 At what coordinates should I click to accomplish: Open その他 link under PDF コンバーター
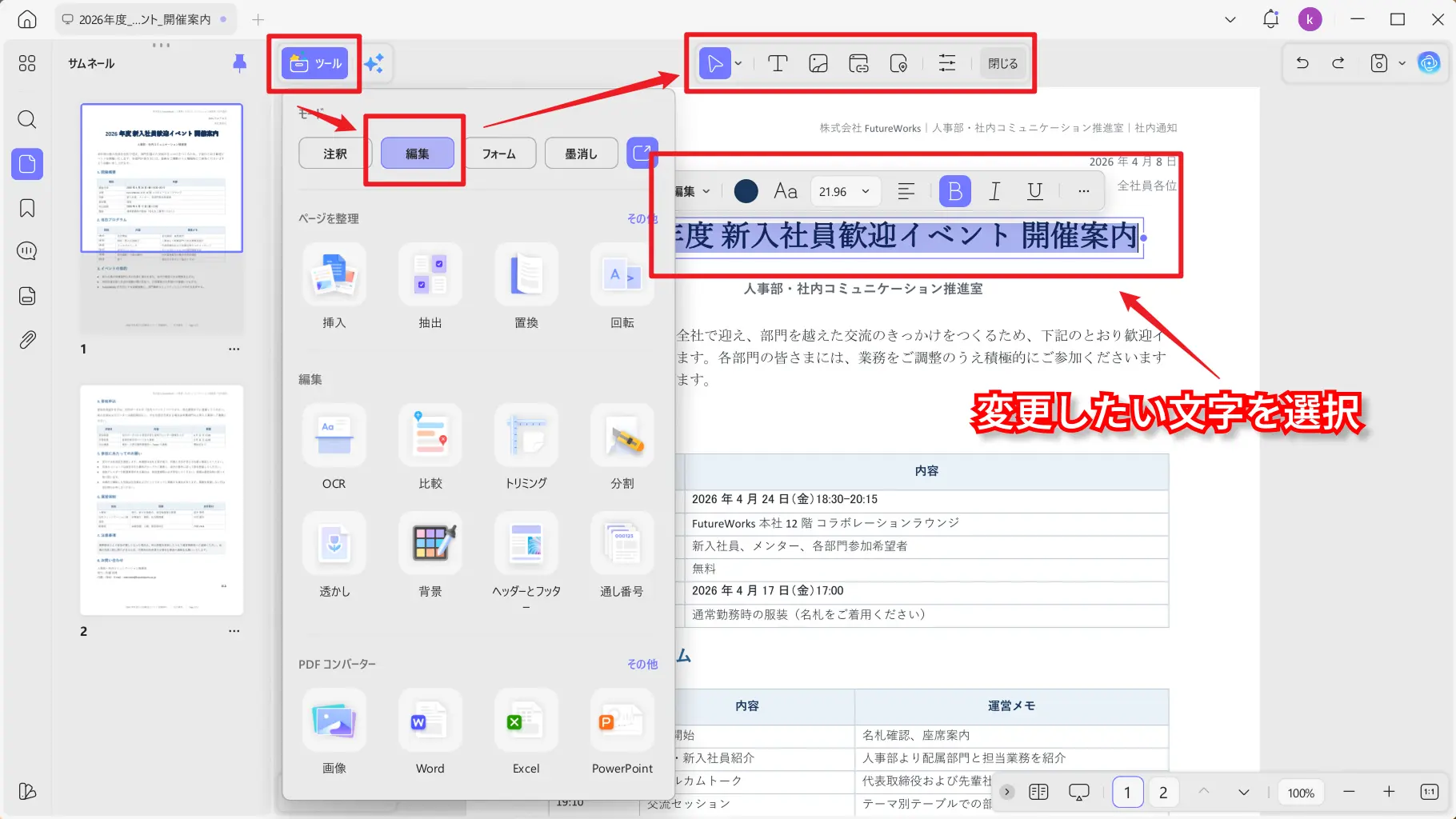pos(642,664)
